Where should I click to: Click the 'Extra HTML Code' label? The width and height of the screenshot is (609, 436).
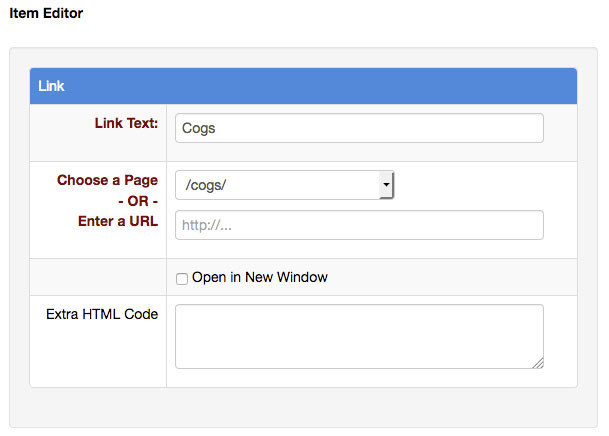[102, 314]
